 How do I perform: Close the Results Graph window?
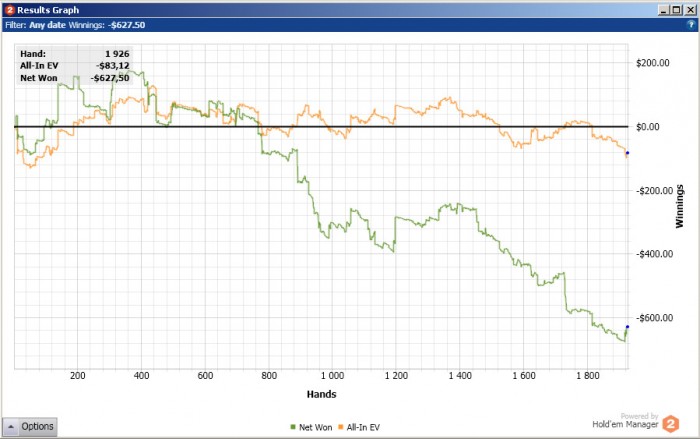click(x=690, y=10)
